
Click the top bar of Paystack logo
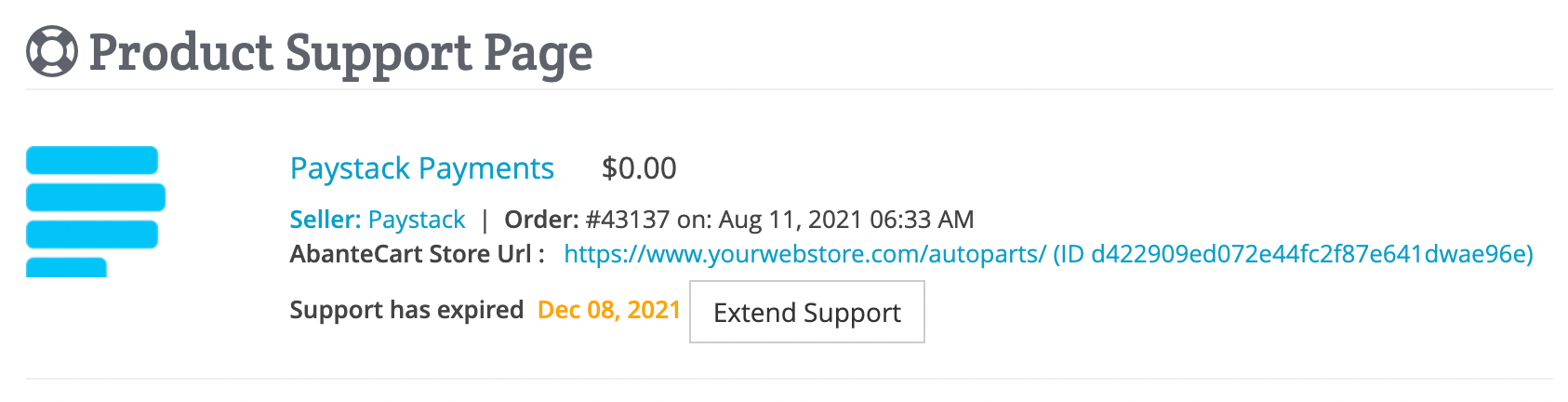click(92, 160)
